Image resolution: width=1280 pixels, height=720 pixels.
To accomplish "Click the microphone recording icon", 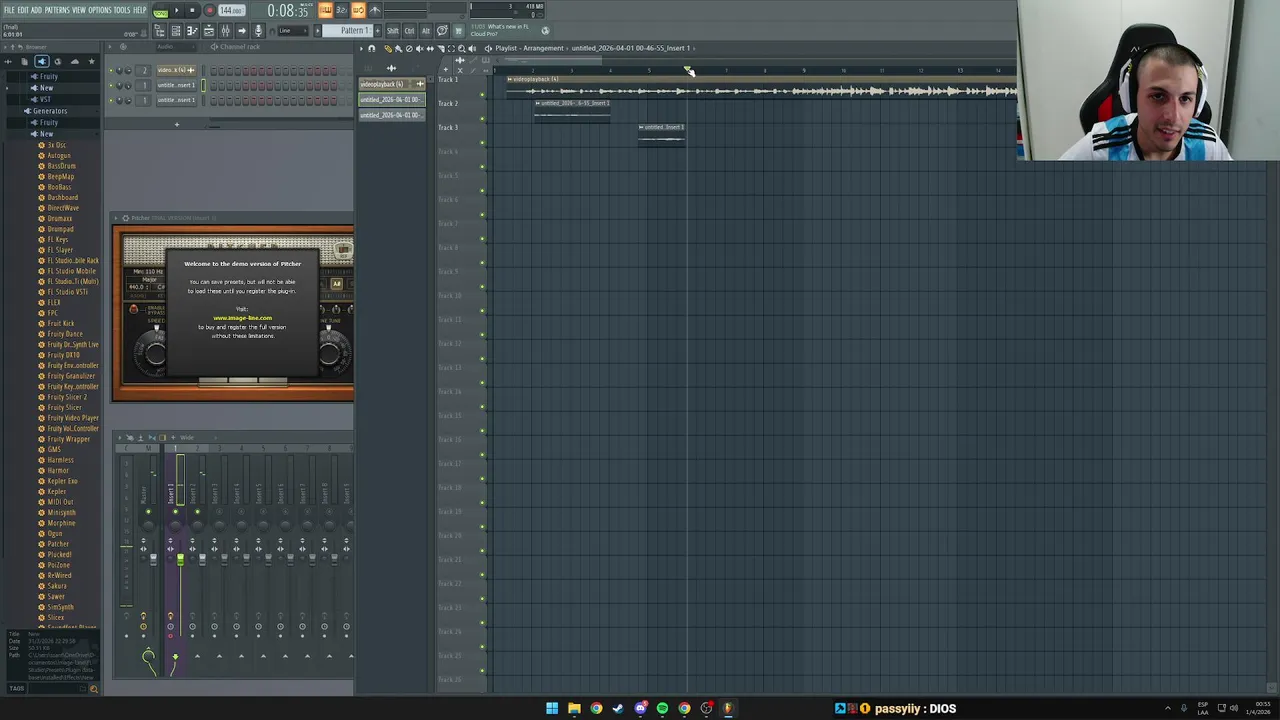I will tap(258, 31).
